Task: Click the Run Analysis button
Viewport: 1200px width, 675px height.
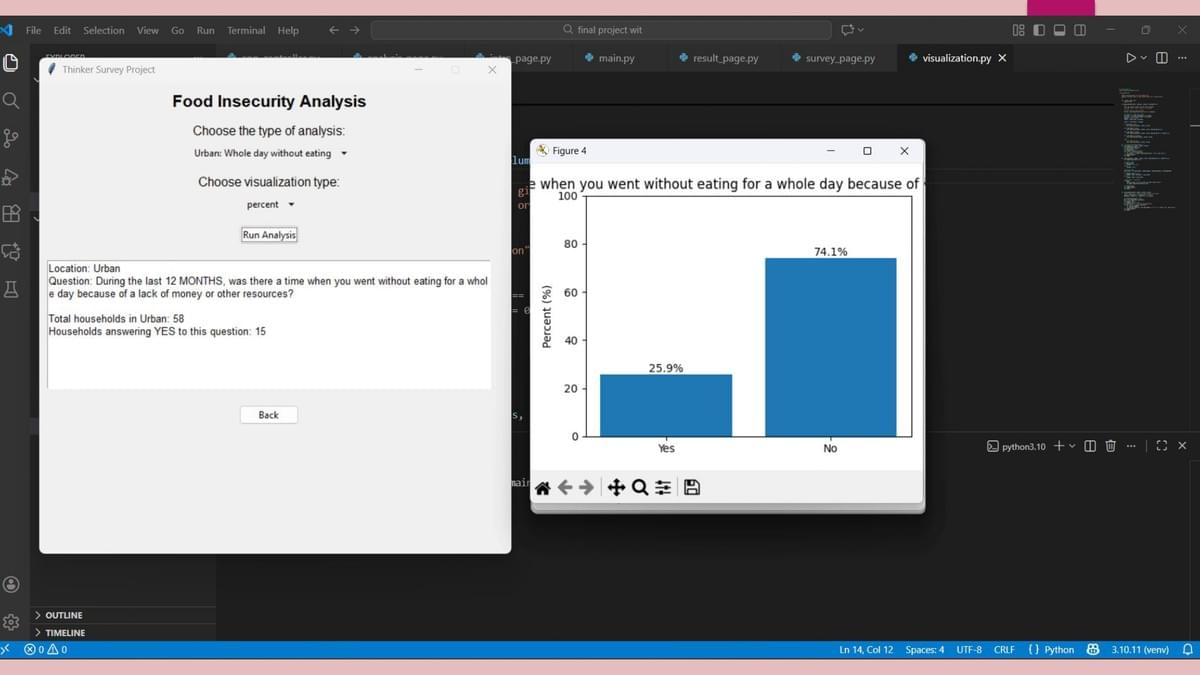Action: point(269,235)
